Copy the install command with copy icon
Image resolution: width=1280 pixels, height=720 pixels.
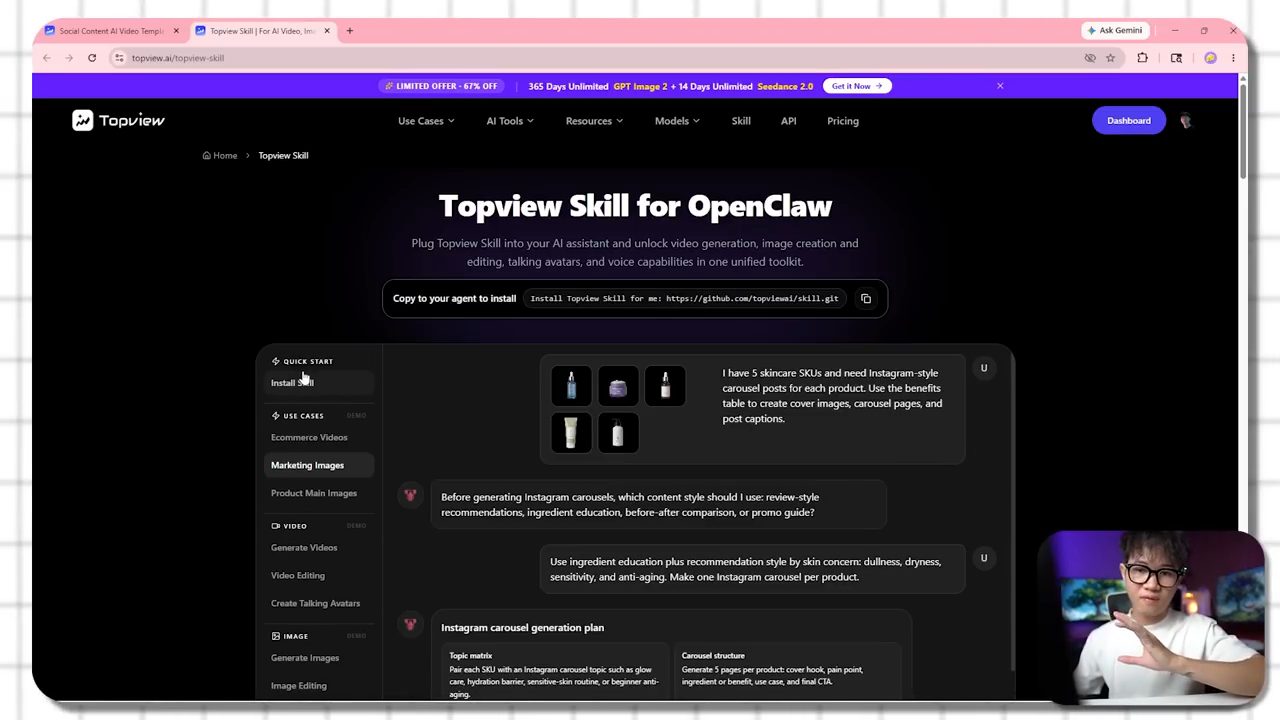pos(866,298)
